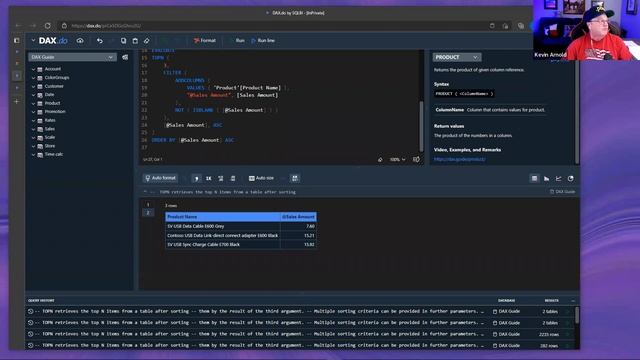
Task: Select Sales table in tree
Action: coord(49,129)
